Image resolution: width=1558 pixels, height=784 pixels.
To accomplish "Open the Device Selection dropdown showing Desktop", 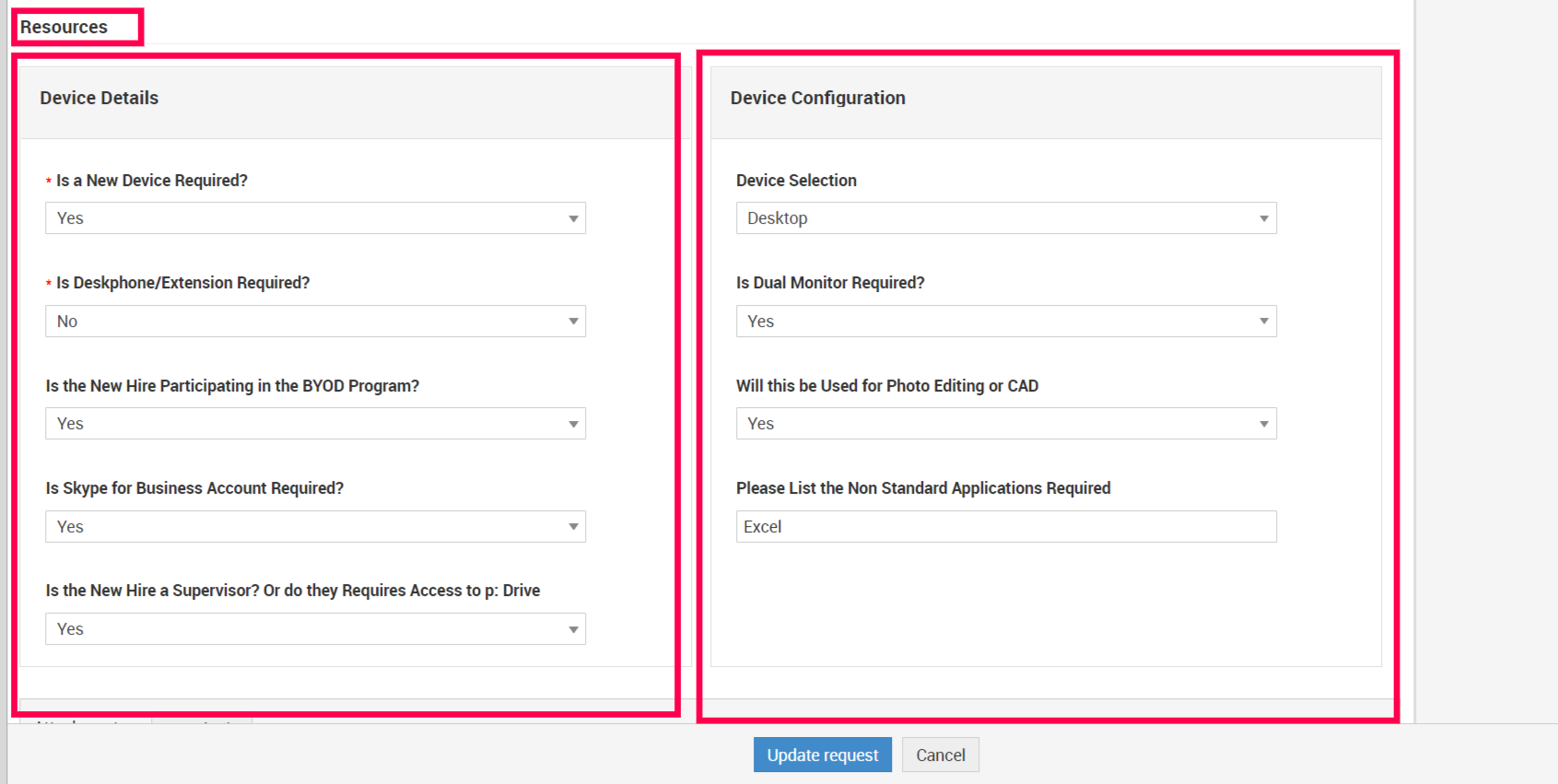I will click(x=1005, y=218).
